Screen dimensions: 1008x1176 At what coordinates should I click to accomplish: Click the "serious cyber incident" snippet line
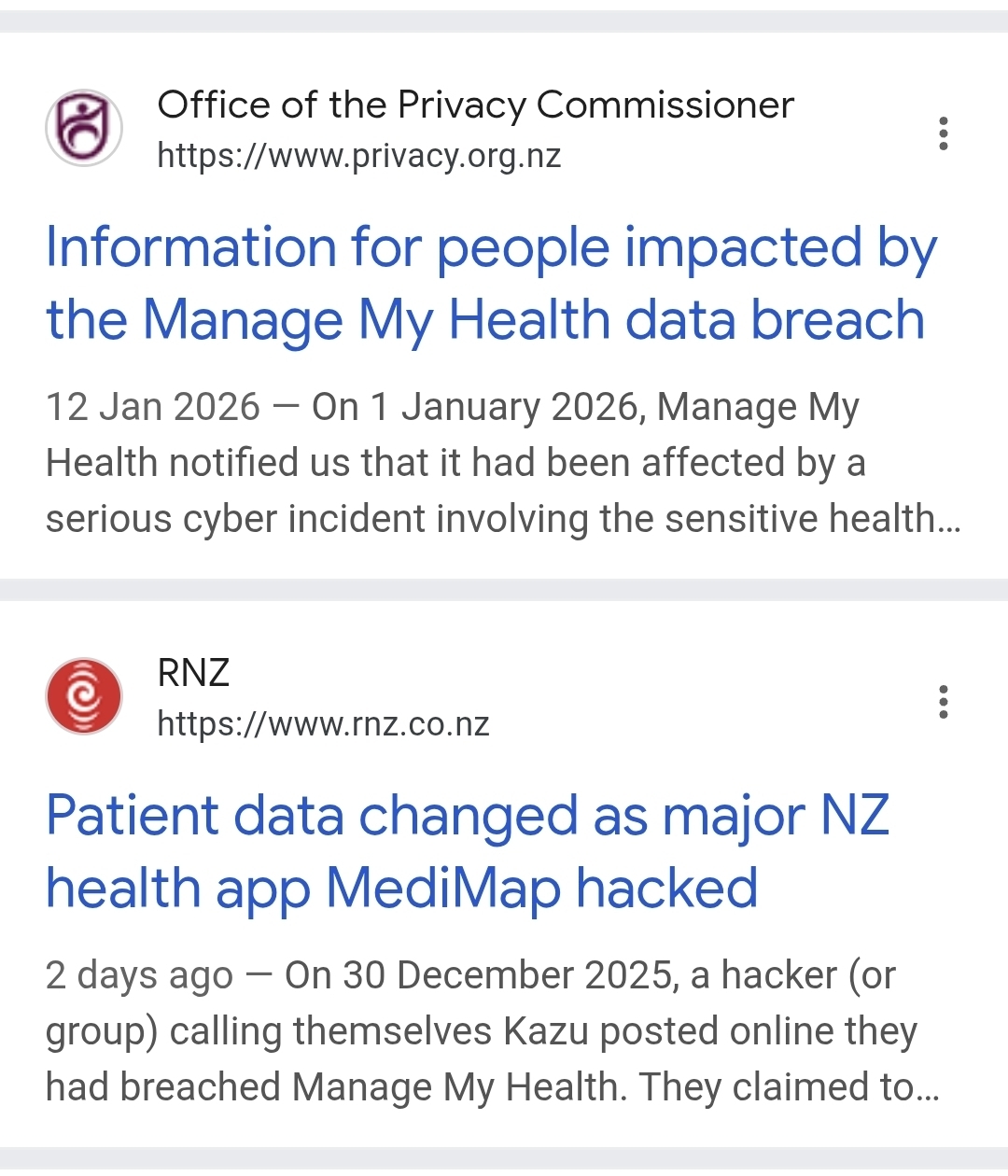click(502, 519)
